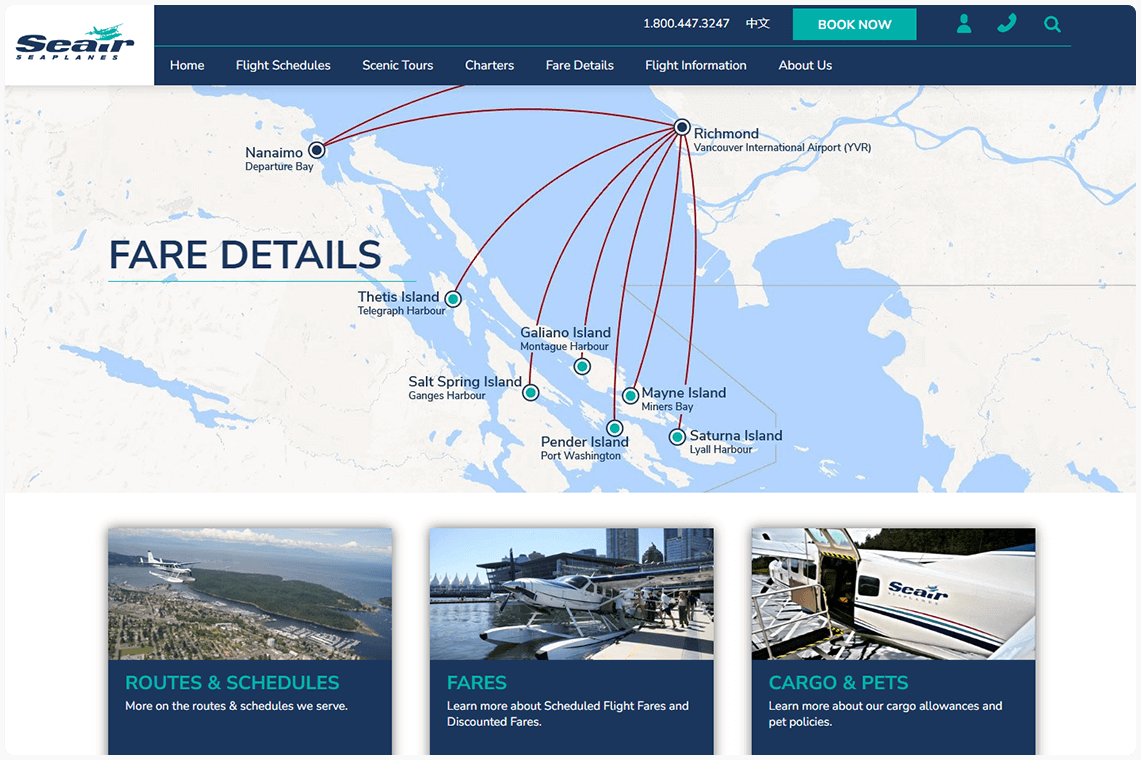Switch language to Chinese (中文)
This screenshot has height=760, width=1141.
pos(758,24)
